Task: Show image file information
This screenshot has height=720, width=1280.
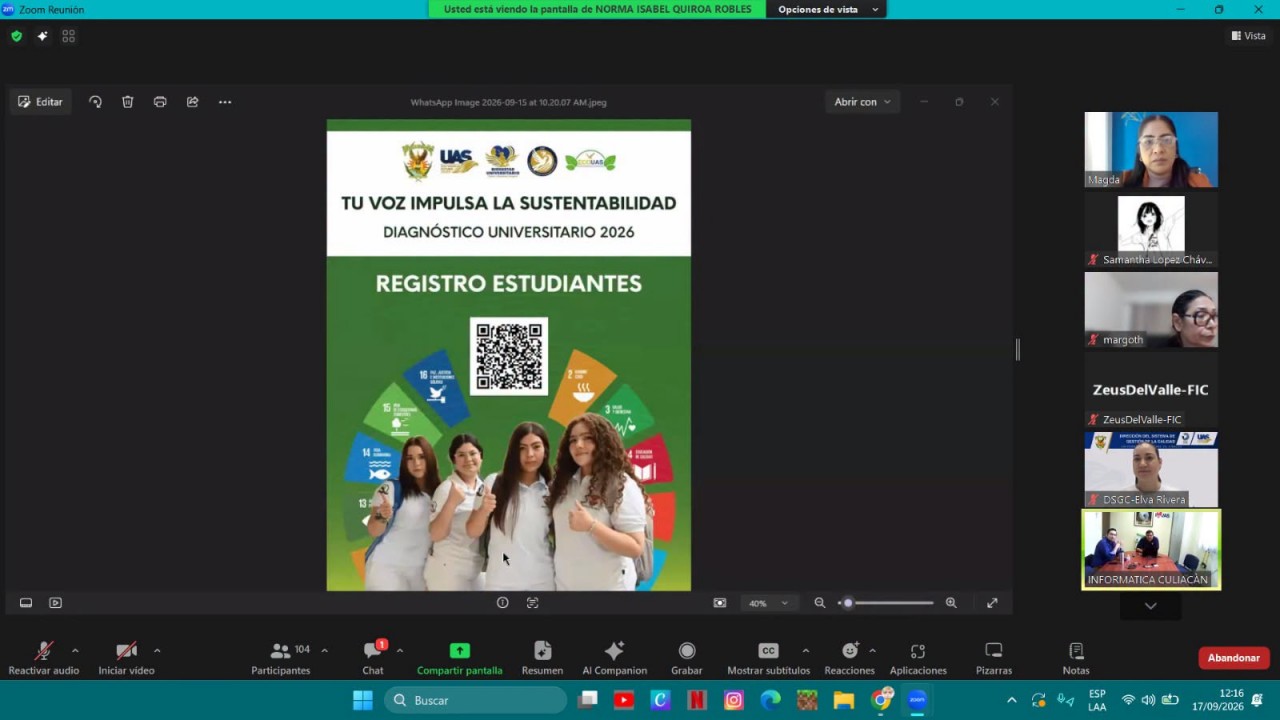Action: click(503, 603)
